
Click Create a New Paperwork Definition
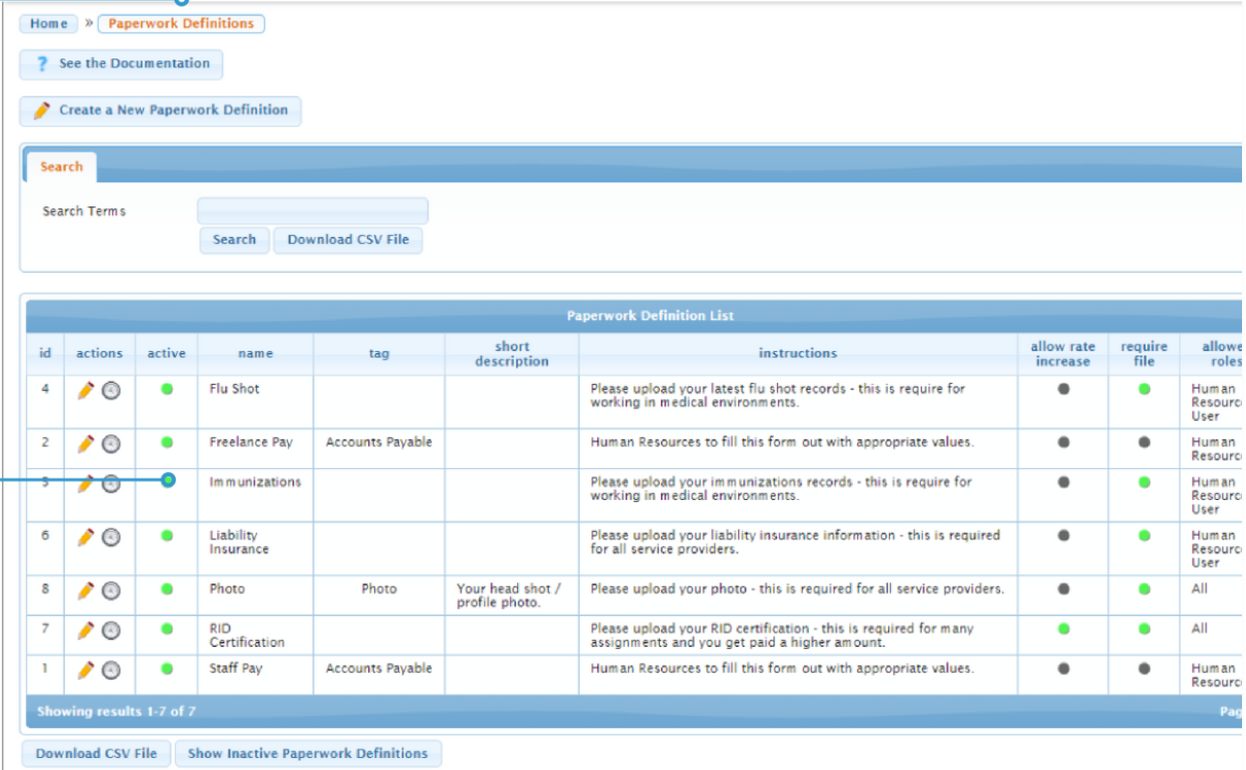click(x=160, y=111)
